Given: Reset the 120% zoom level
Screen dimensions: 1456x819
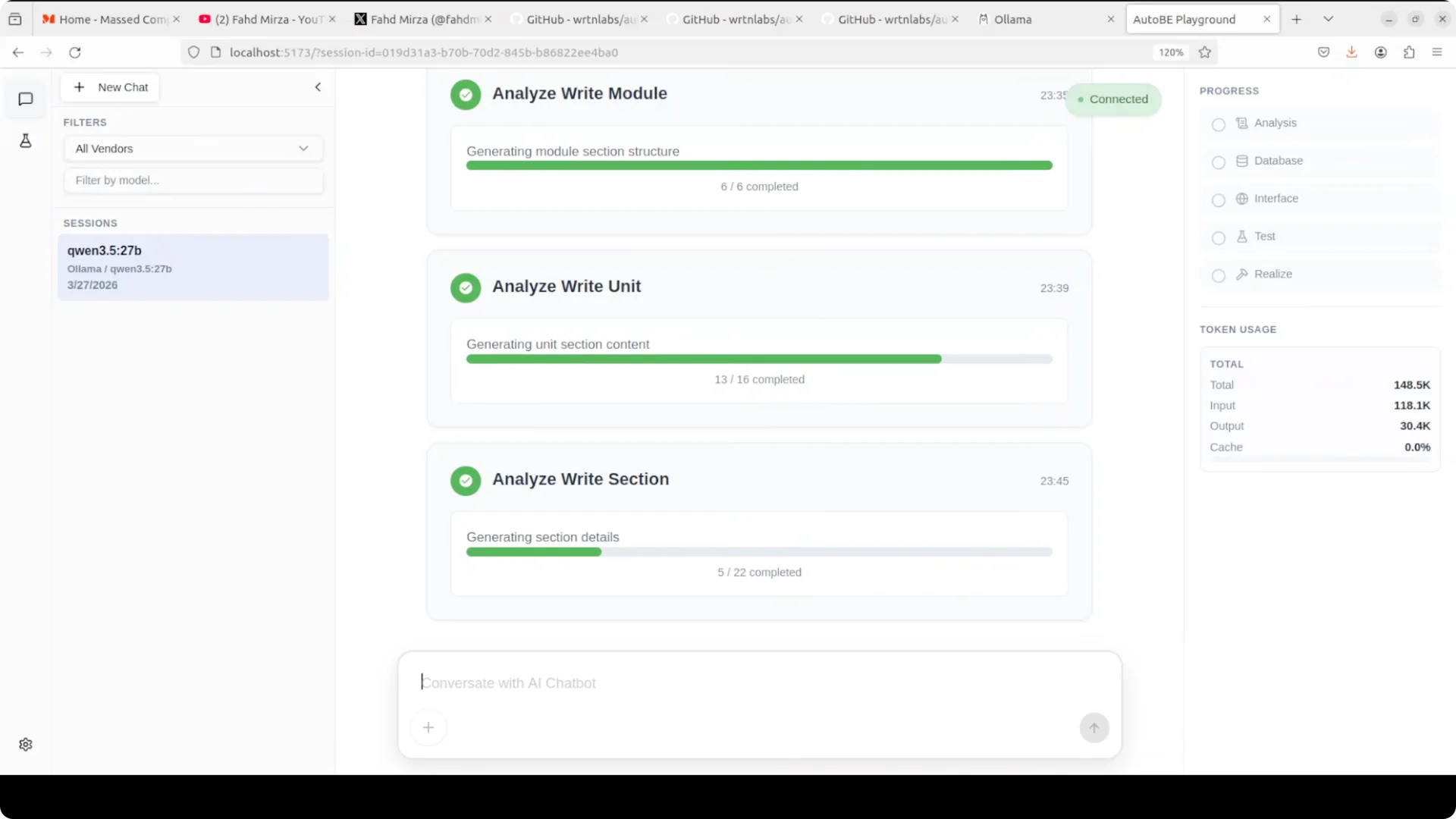Looking at the screenshot, I should coord(1171,52).
